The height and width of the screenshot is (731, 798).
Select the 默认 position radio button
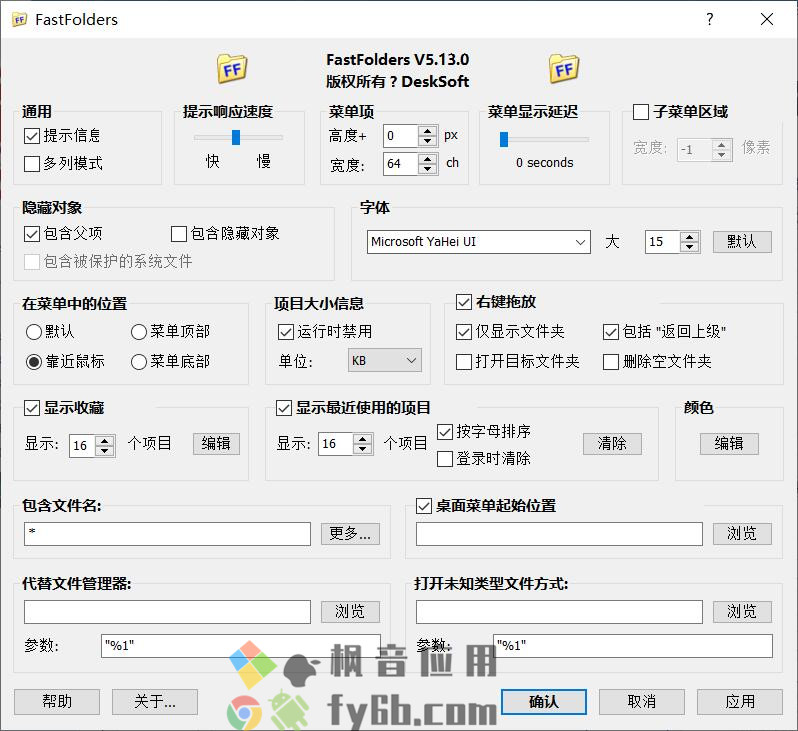[34, 332]
